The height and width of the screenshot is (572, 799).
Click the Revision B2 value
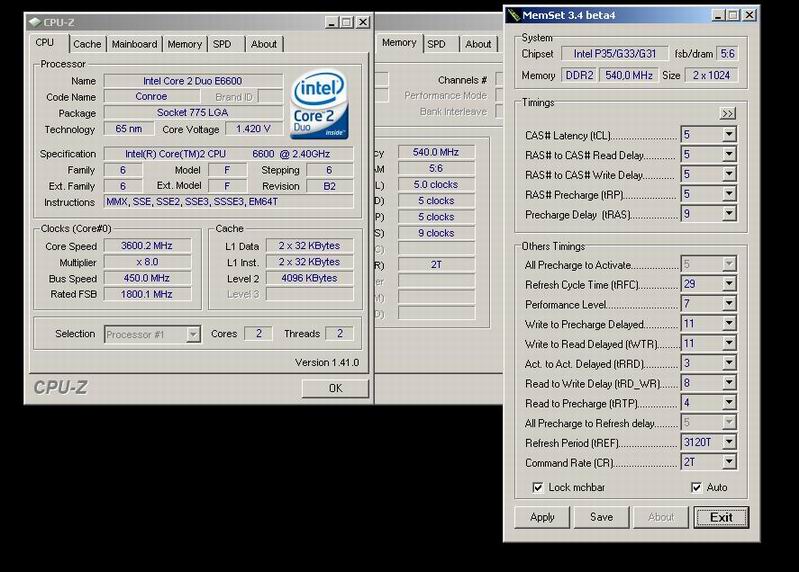click(x=330, y=186)
